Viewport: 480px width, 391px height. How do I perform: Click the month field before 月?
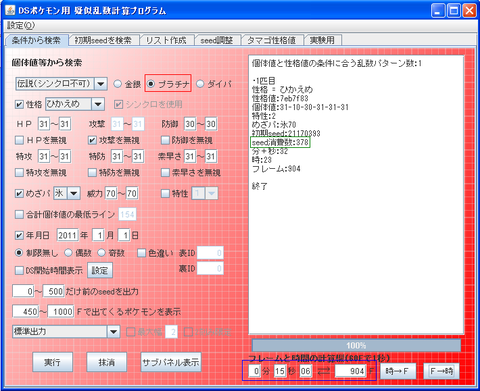pyautogui.click(x=98, y=235)
